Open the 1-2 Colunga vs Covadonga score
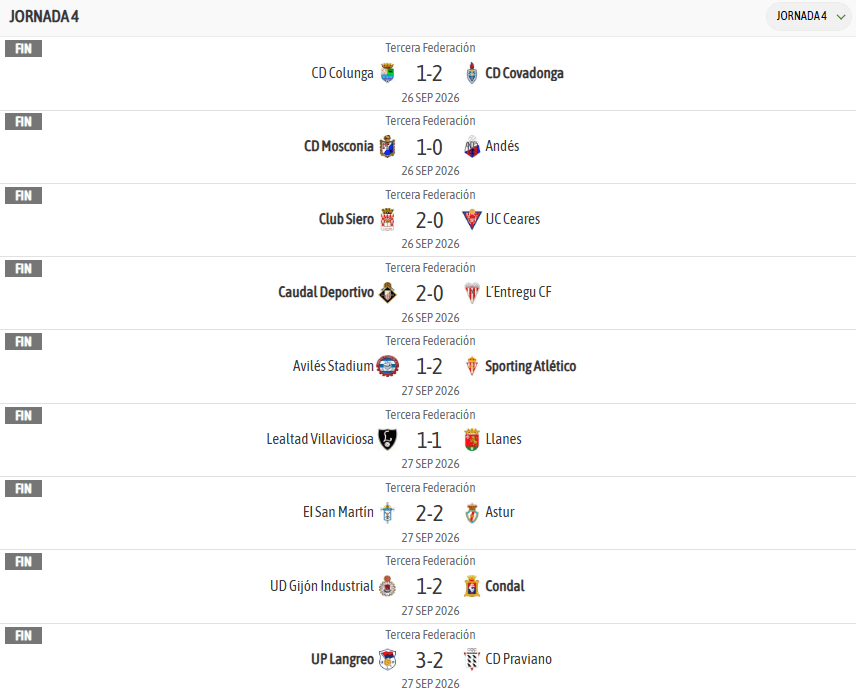856x692 pixels. coord(430,74)
